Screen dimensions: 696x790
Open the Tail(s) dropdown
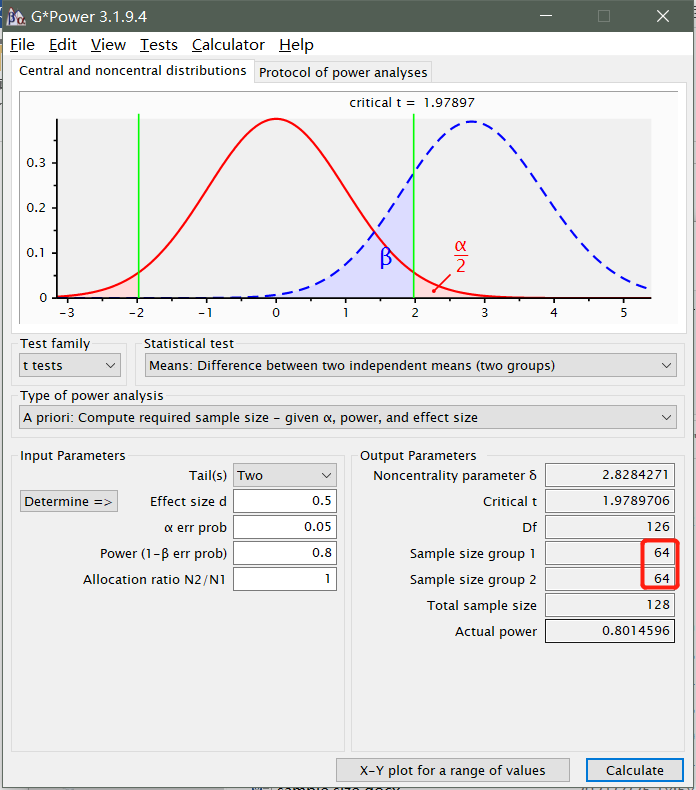pos(285,475)
